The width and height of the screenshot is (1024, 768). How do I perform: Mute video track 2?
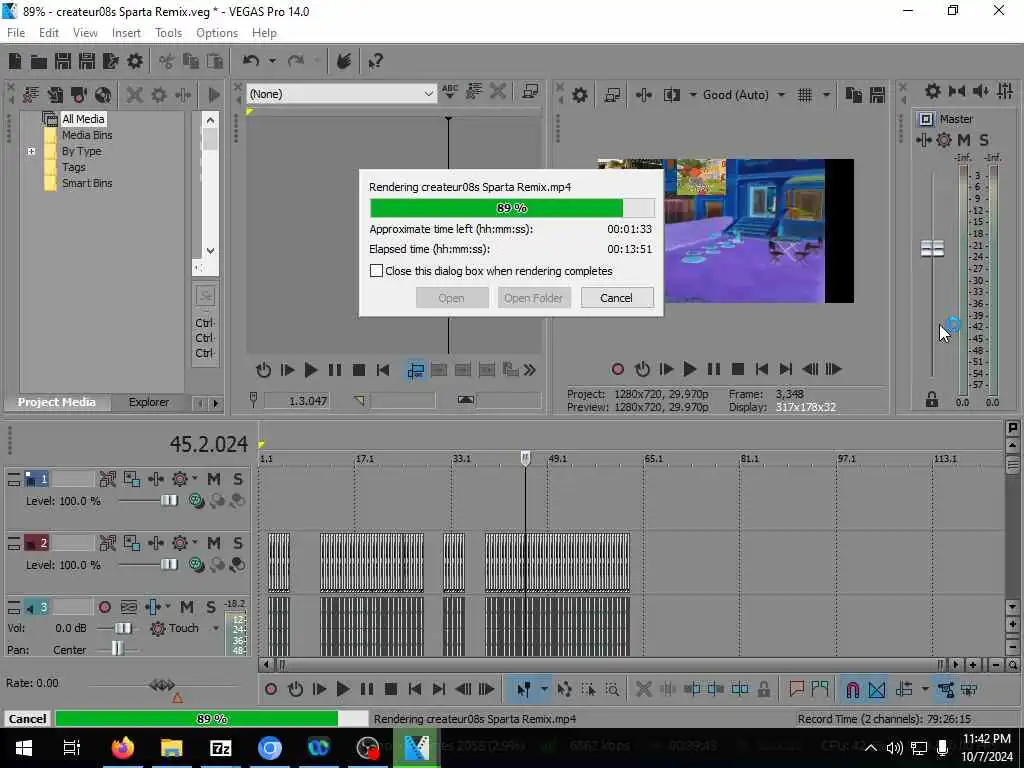point(214,543)
